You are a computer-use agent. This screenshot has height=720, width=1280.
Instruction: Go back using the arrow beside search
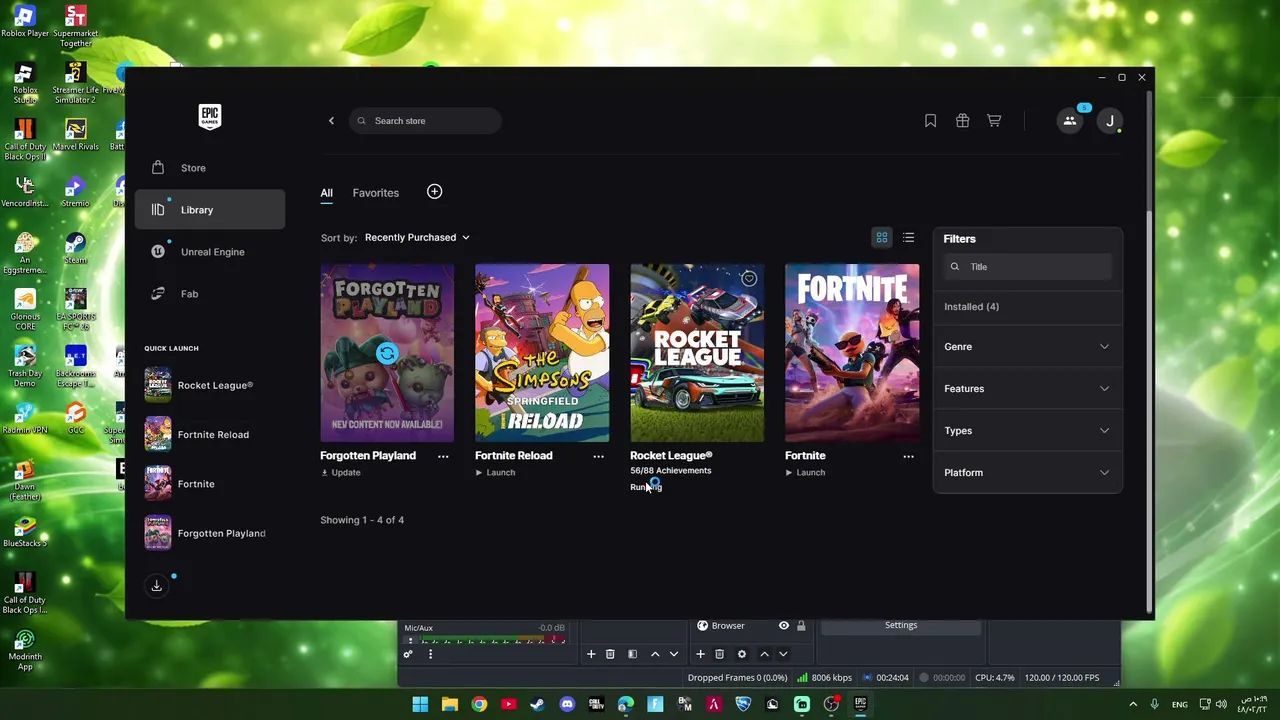331,121
